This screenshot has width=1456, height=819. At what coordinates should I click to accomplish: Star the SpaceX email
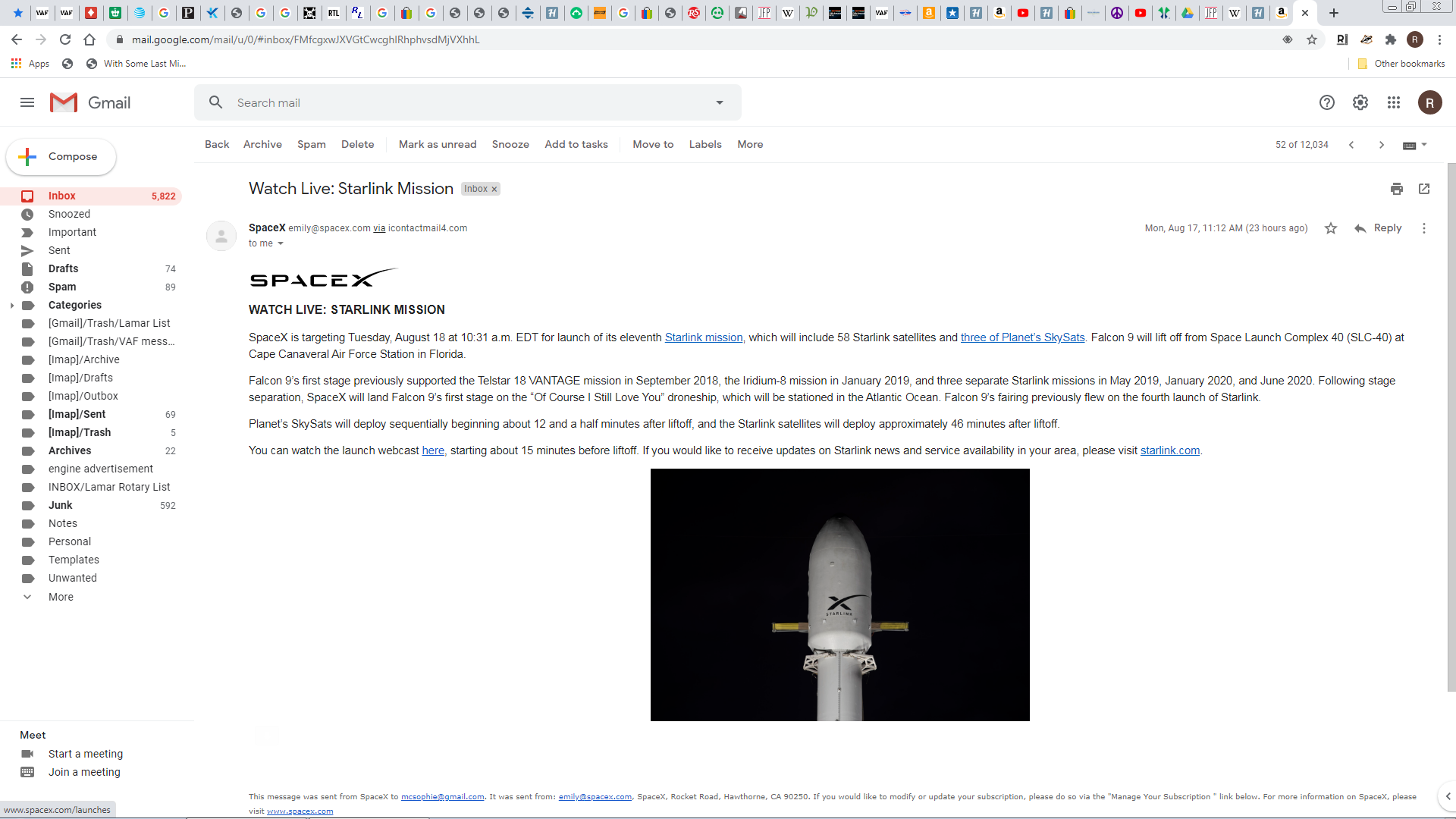point(1330,228)
